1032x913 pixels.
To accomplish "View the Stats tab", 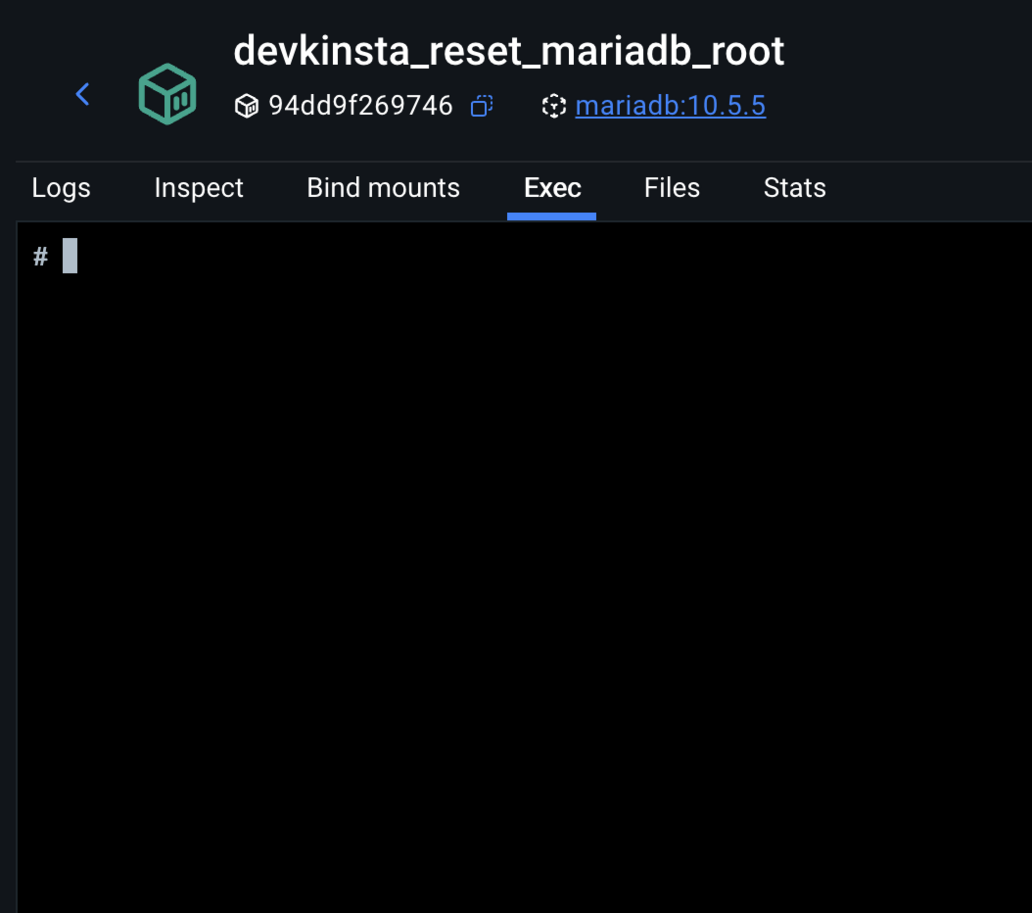I will pyautogui.click(x=794, y=188).
